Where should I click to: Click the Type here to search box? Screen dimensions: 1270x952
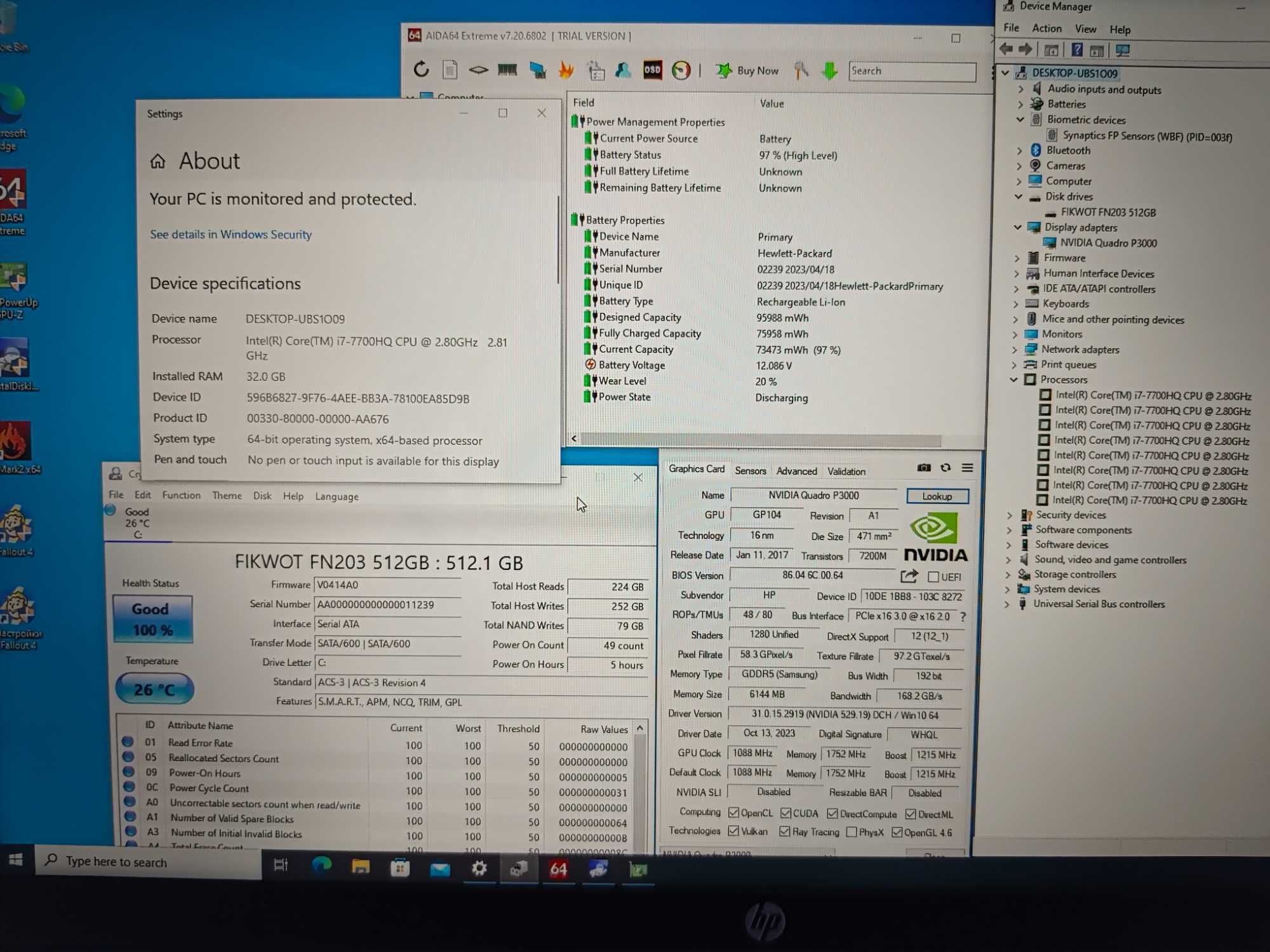148,862
